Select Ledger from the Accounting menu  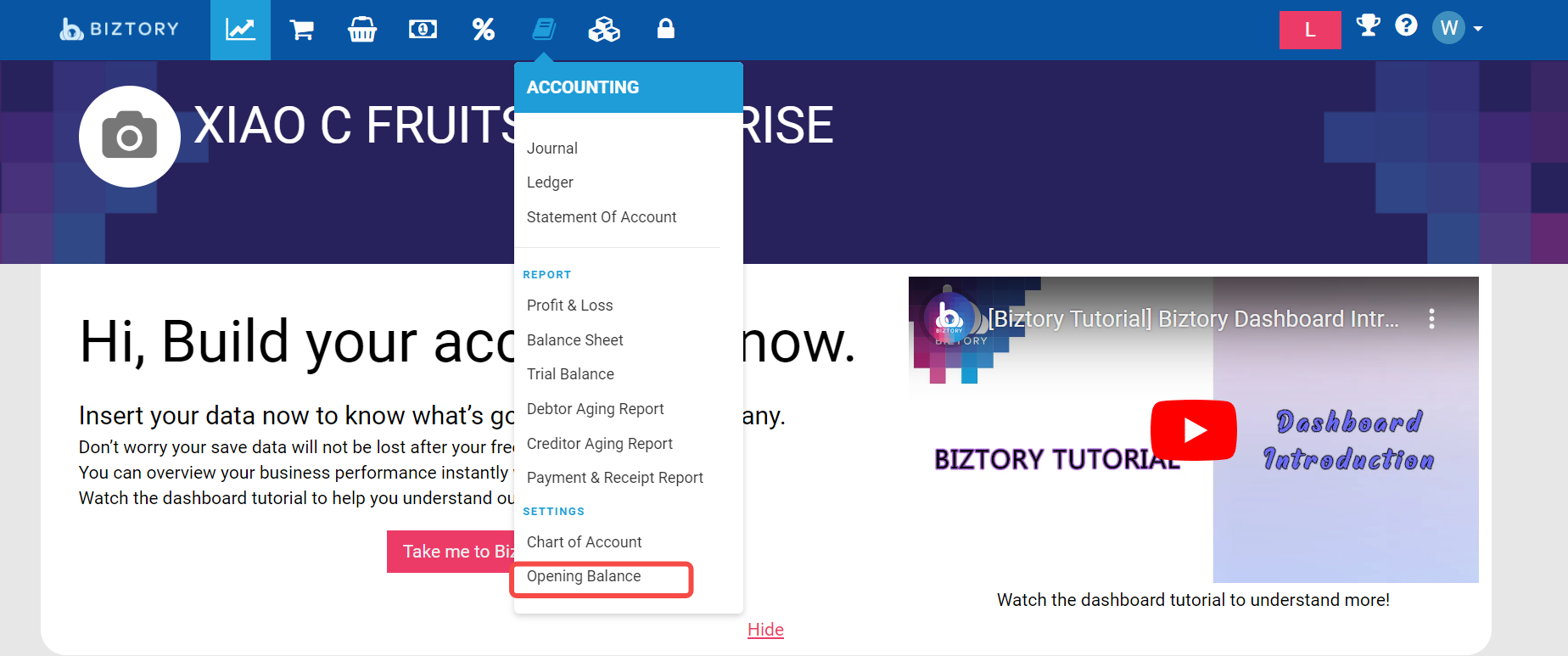(x=550, y=182)
